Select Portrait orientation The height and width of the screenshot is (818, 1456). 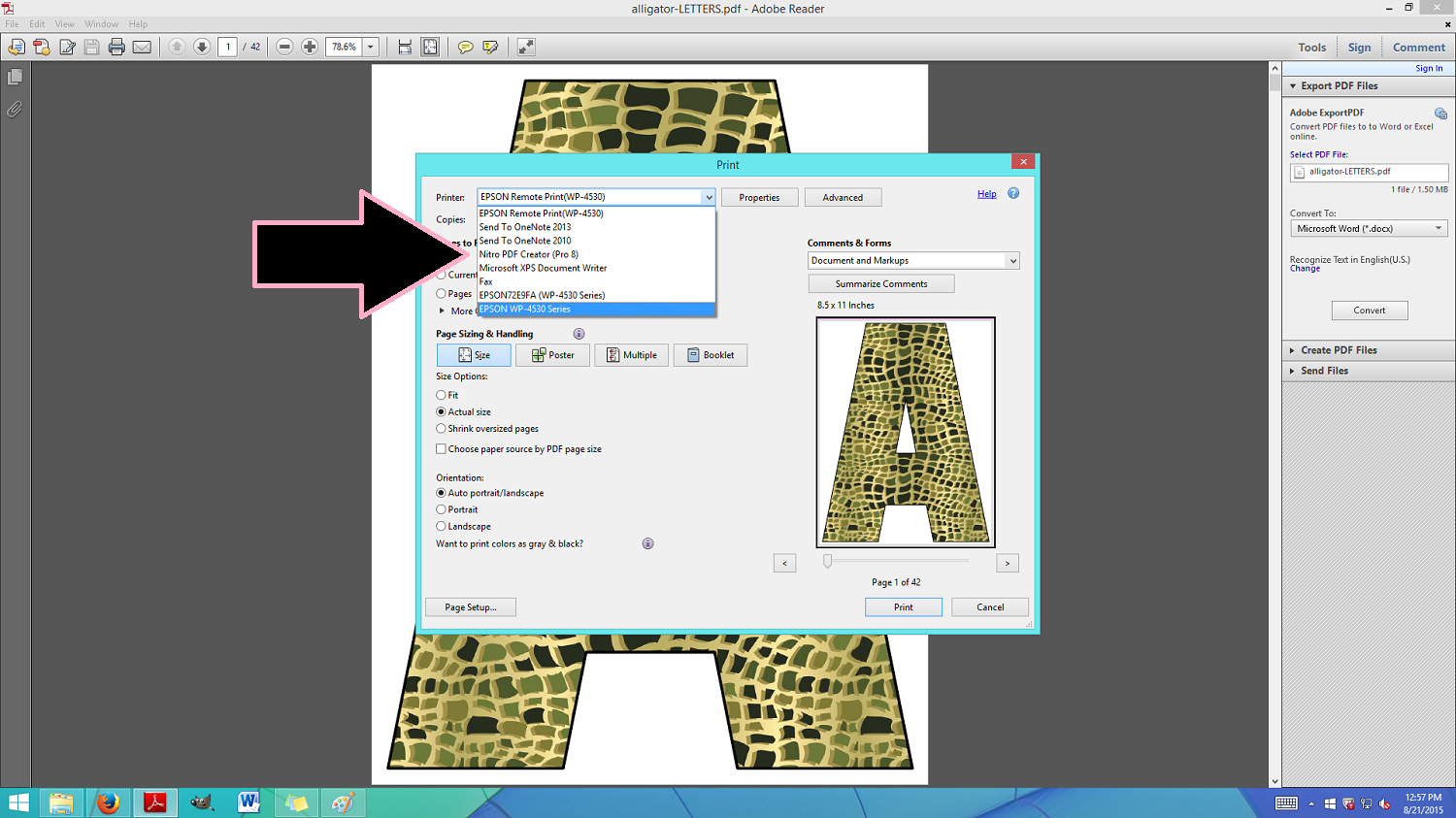[441, 509]
